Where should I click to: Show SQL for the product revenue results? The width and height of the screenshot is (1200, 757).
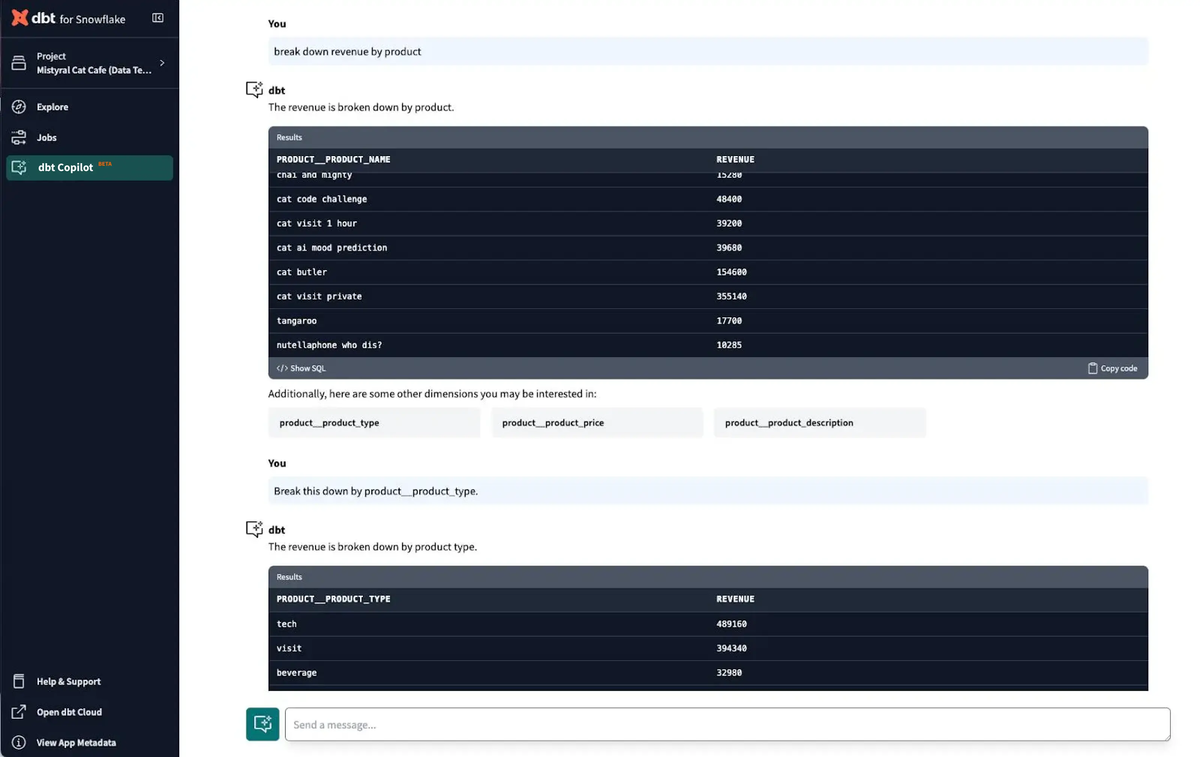tap(301, 368)
